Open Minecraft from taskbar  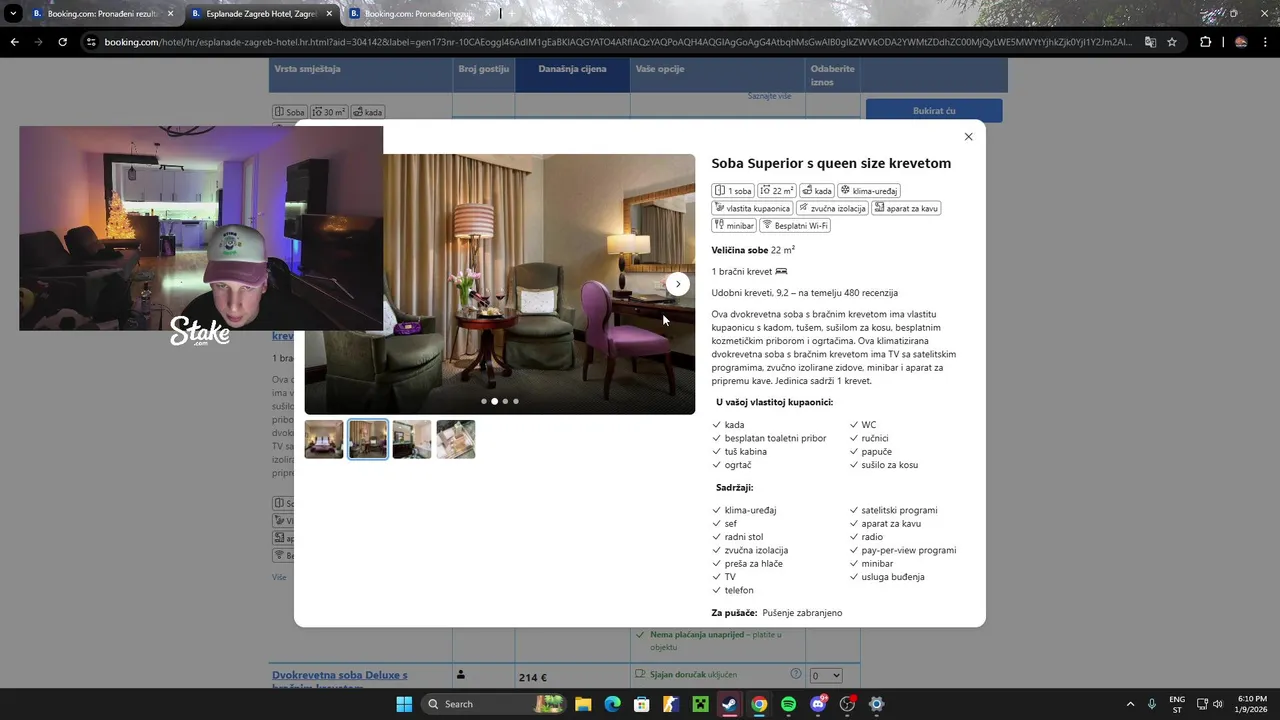701,704
